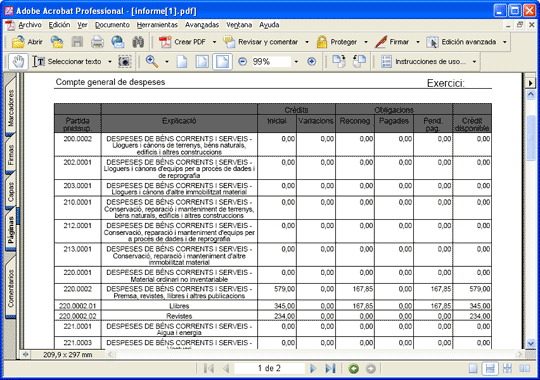Open the Ventana menu
The height and width of the screenshot is (380, 540).
pos(239,25)
